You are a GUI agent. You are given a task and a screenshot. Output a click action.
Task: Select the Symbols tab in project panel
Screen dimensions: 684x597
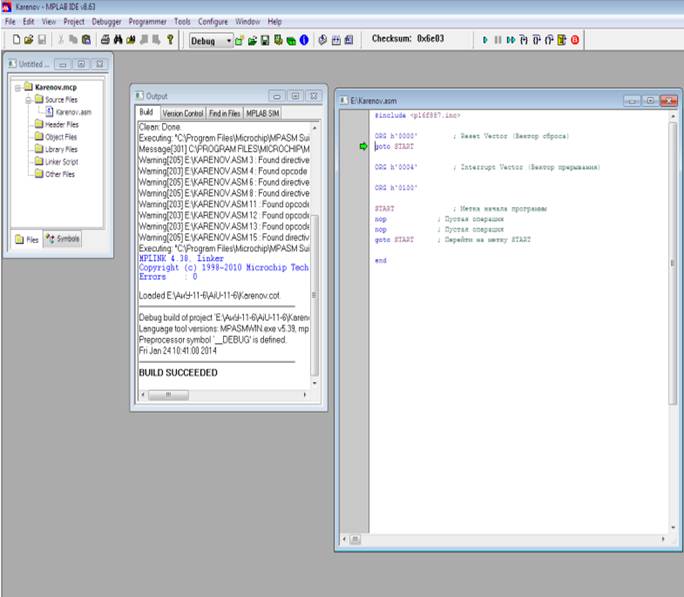tap(63, 239)
